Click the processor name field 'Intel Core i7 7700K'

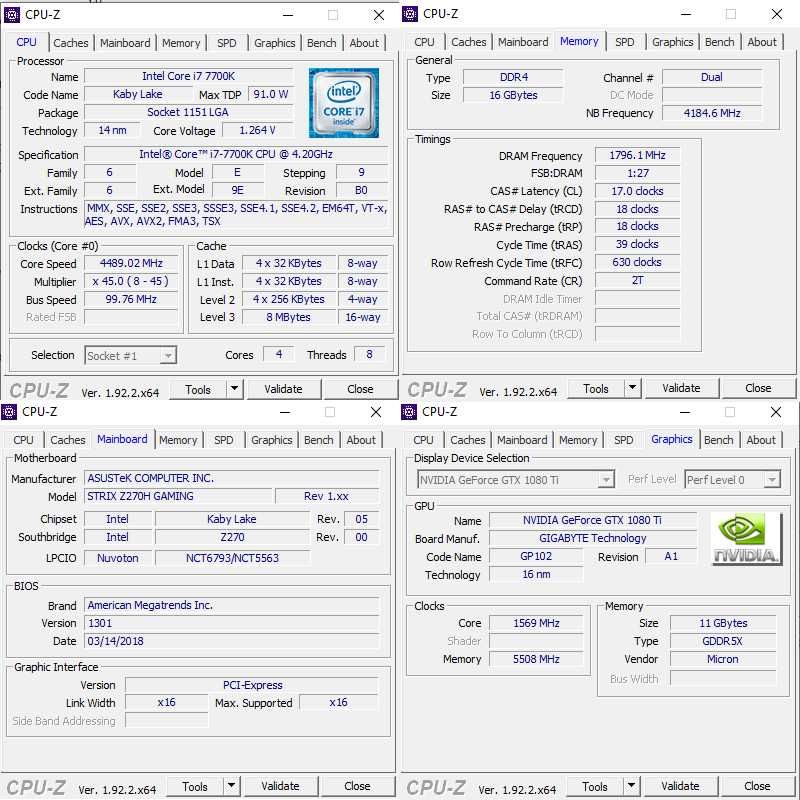tap(188, 76)
